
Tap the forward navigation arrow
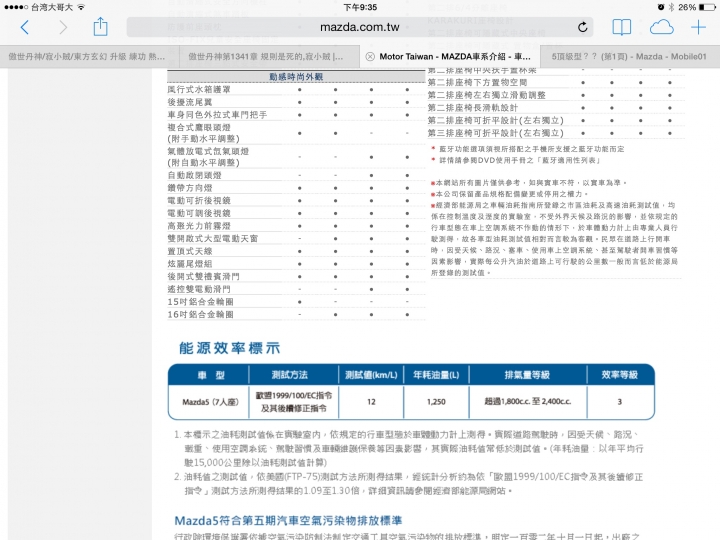[63, 28]
